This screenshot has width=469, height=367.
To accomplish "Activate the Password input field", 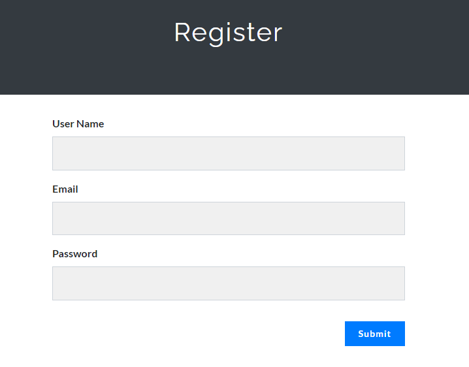I will pos(228,283).
